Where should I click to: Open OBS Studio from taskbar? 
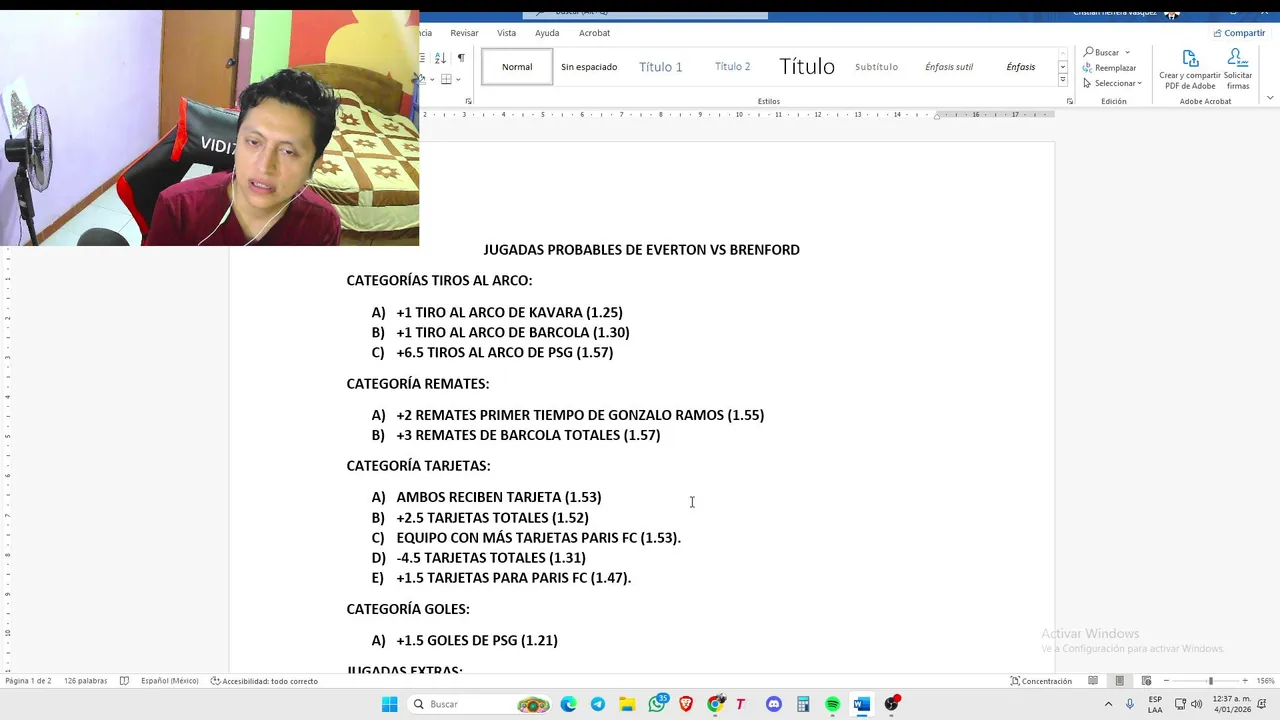click(892, 704)
